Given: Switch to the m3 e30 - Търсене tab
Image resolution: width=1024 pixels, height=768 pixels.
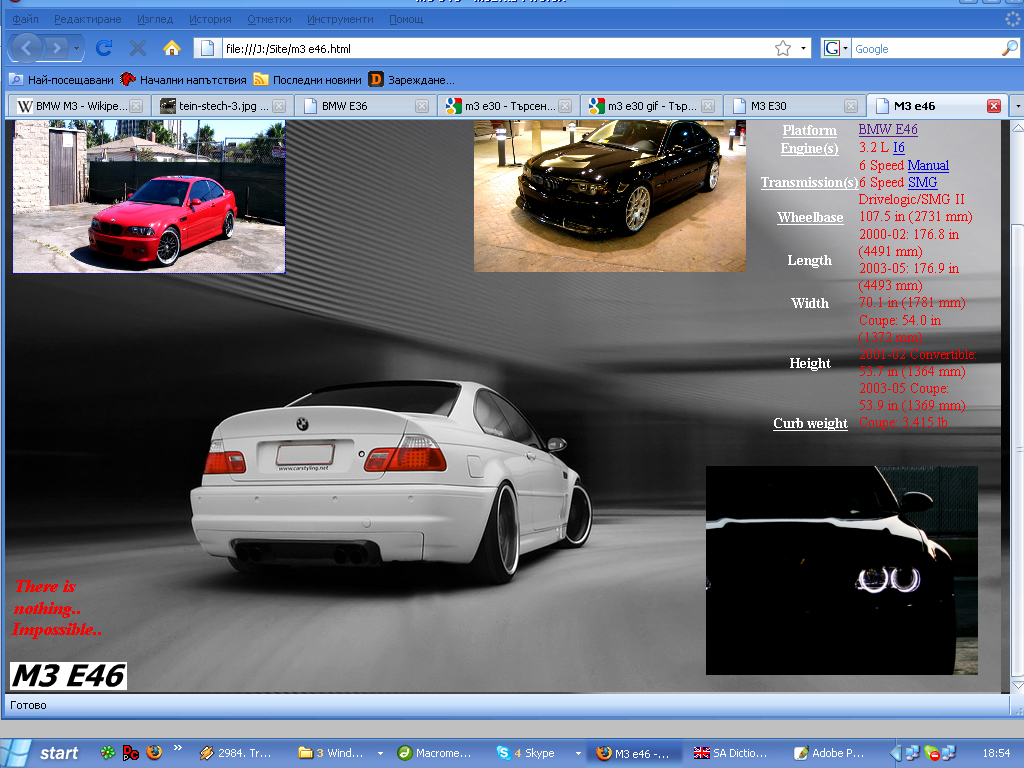Looking at the screenshot, I should tap(509, 106).
